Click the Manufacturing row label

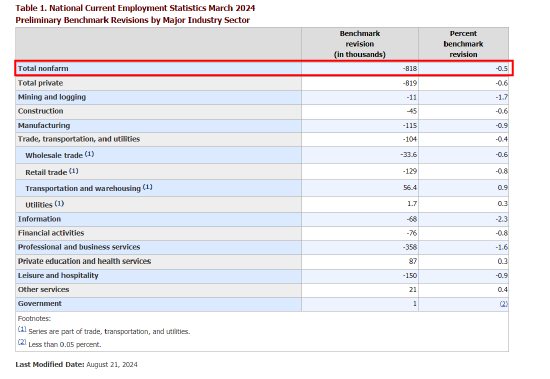[44, 125]
